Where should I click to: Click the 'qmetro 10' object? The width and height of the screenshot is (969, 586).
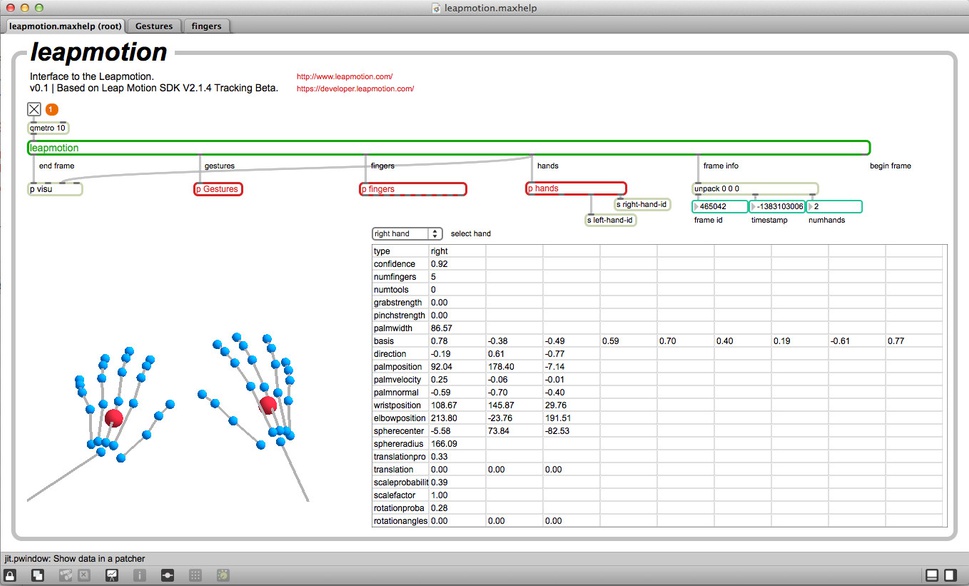click(48, 128)
